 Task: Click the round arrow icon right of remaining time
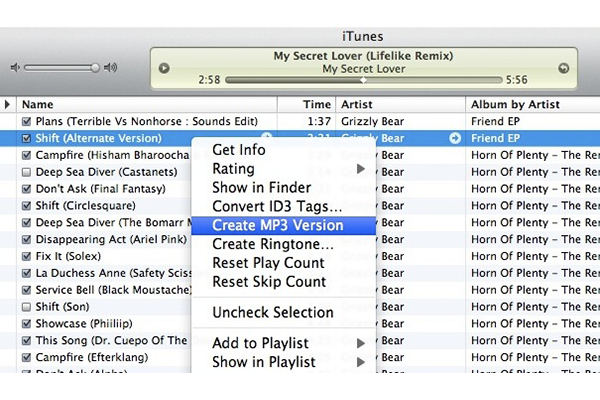563,69
